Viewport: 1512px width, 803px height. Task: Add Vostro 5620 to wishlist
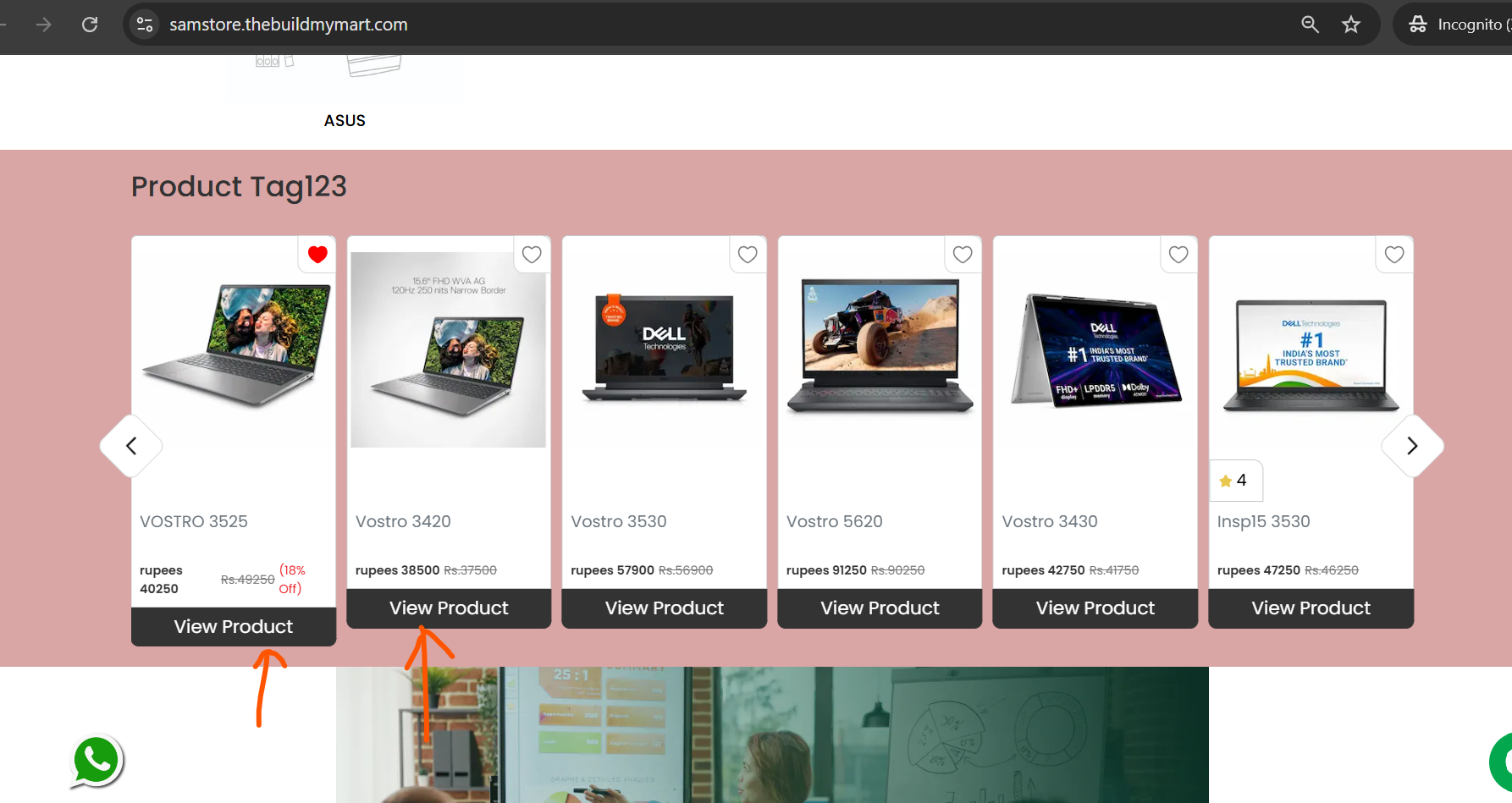(963, 255)
